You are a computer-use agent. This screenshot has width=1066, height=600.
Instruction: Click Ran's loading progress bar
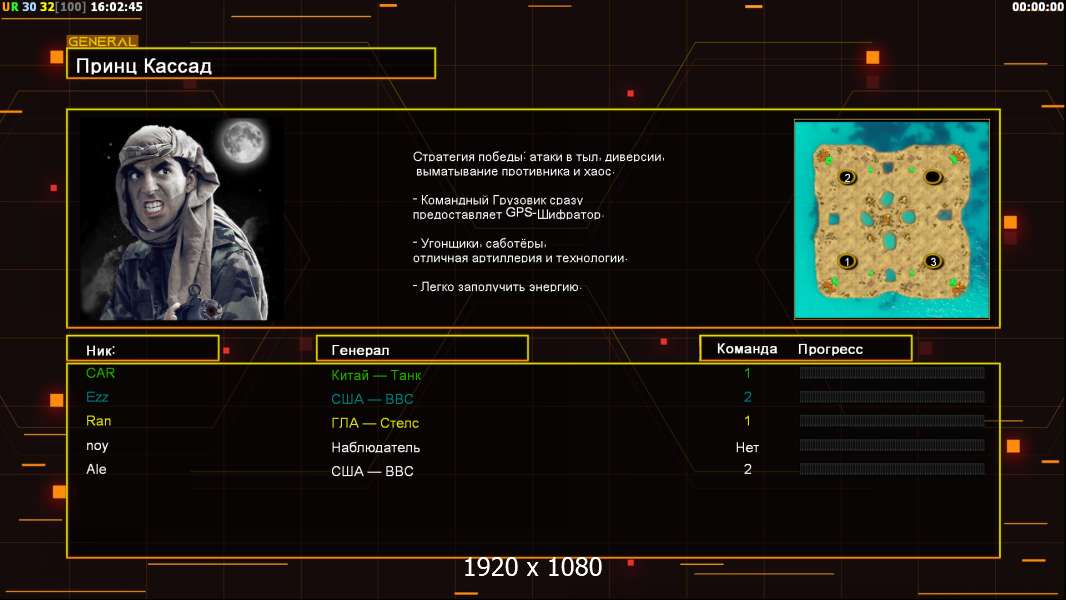[892, 421]
